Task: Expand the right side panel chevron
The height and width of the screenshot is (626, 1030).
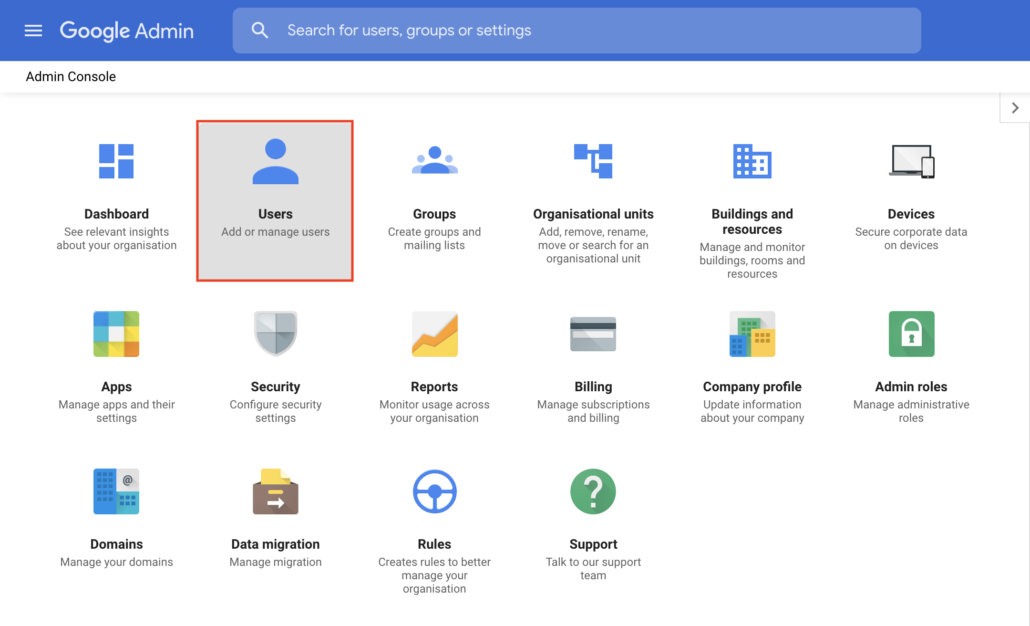Action: pos(1015,108)
